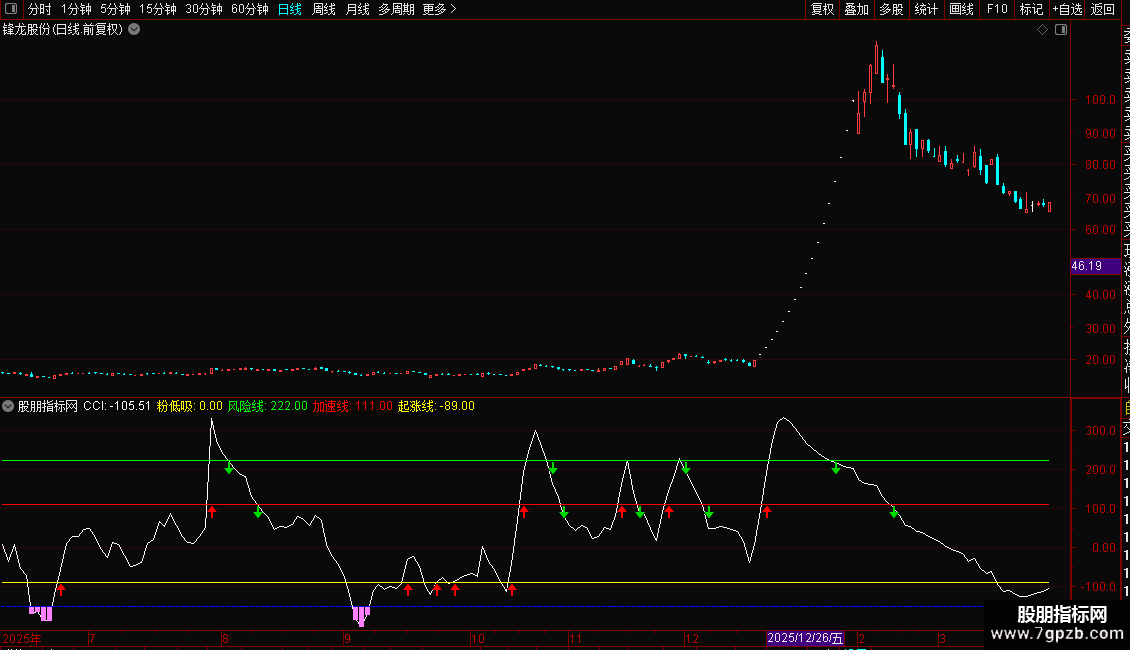Viewport: 1130px width, 650px height.
Task: Open 多周期 multi-period view
Action: point(396,9)
